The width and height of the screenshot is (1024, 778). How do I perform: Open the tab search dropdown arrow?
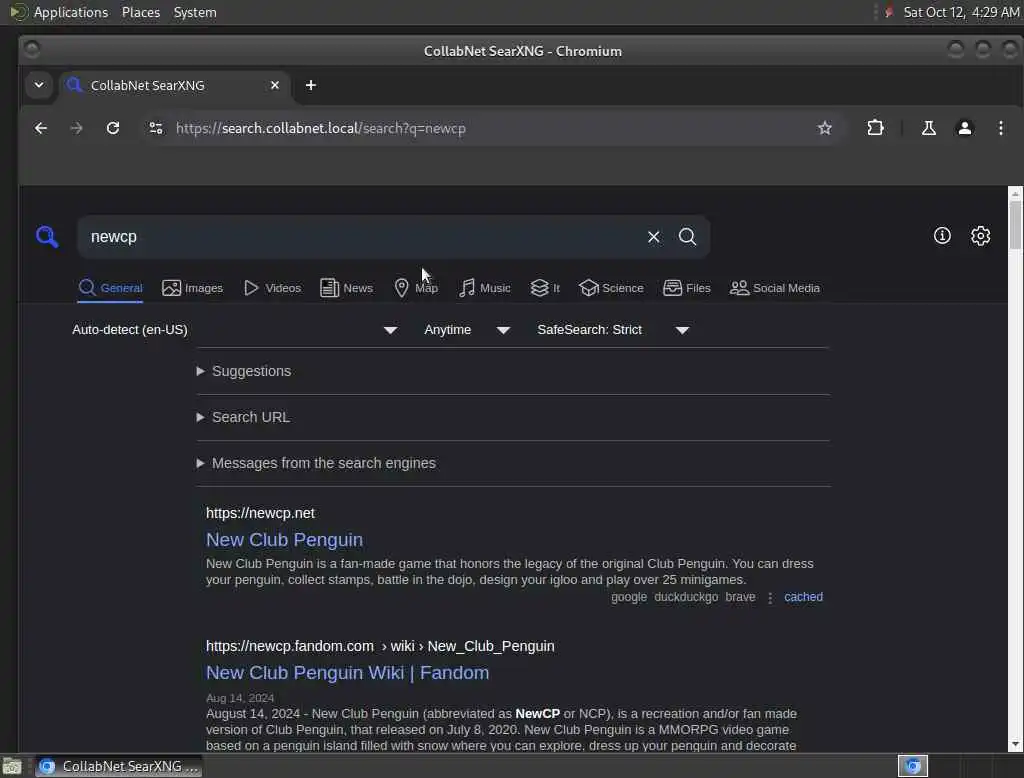click(x=39, y=85)
